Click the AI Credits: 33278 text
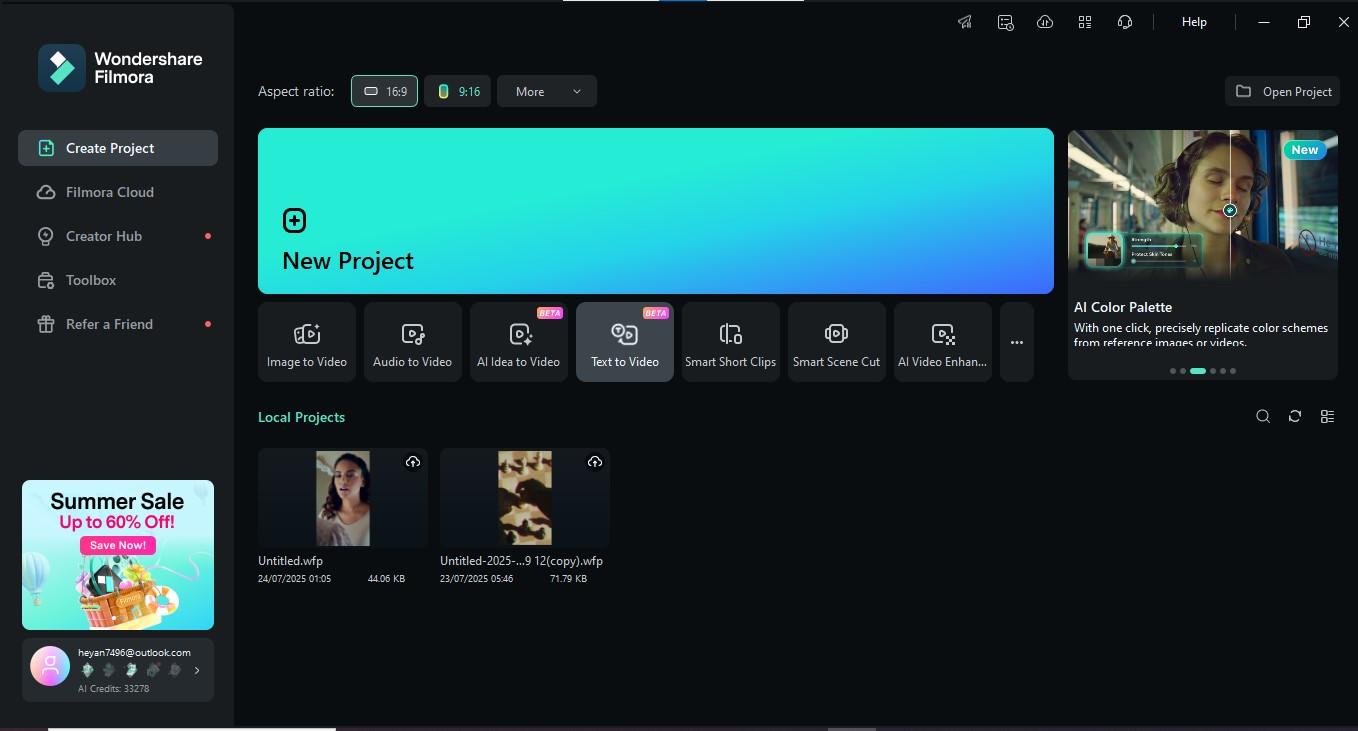1358x731 pixels. coord(113,688)
